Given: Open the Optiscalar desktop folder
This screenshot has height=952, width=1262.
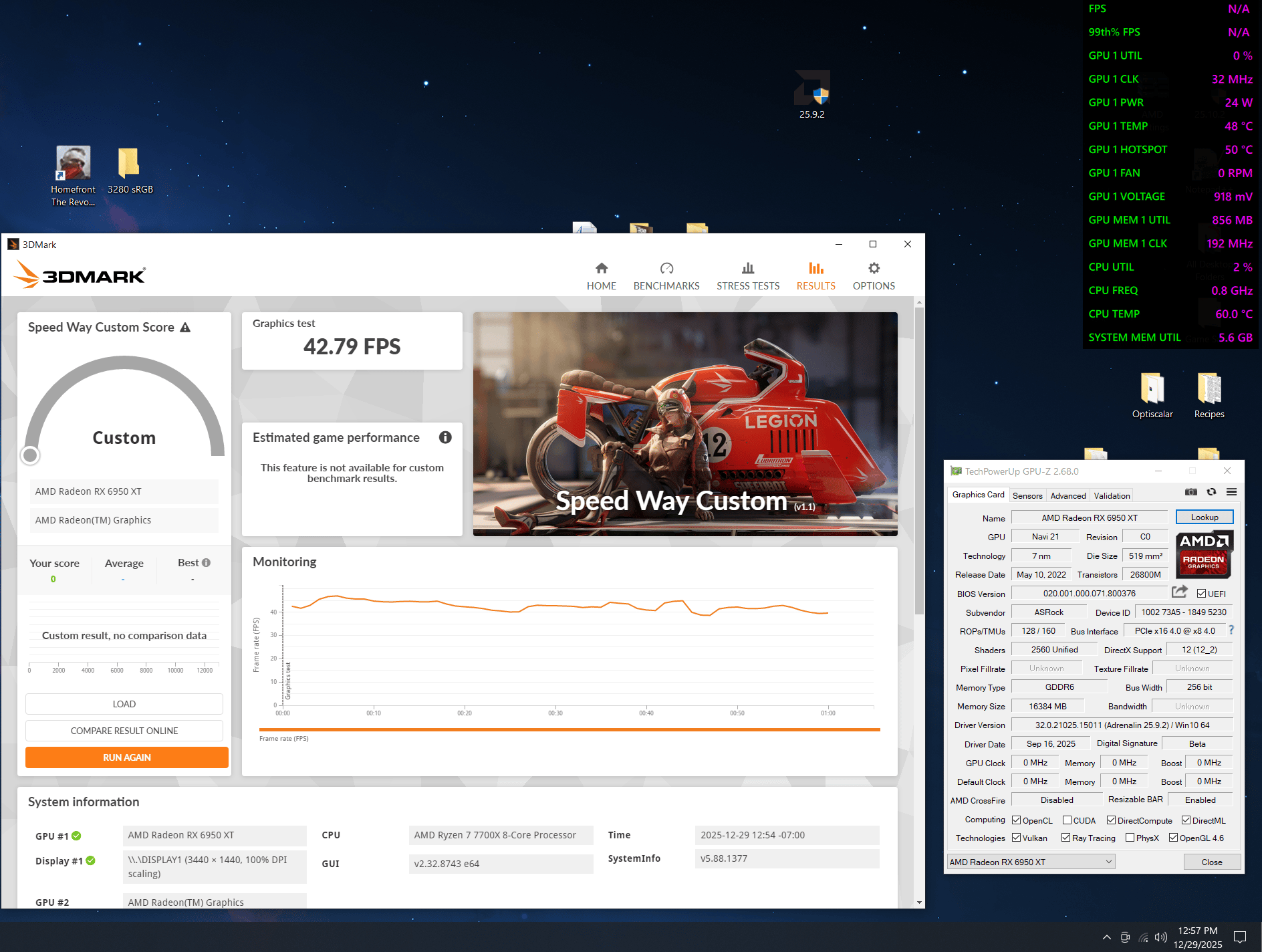Looking at the screenshot, I should 1152,395.
